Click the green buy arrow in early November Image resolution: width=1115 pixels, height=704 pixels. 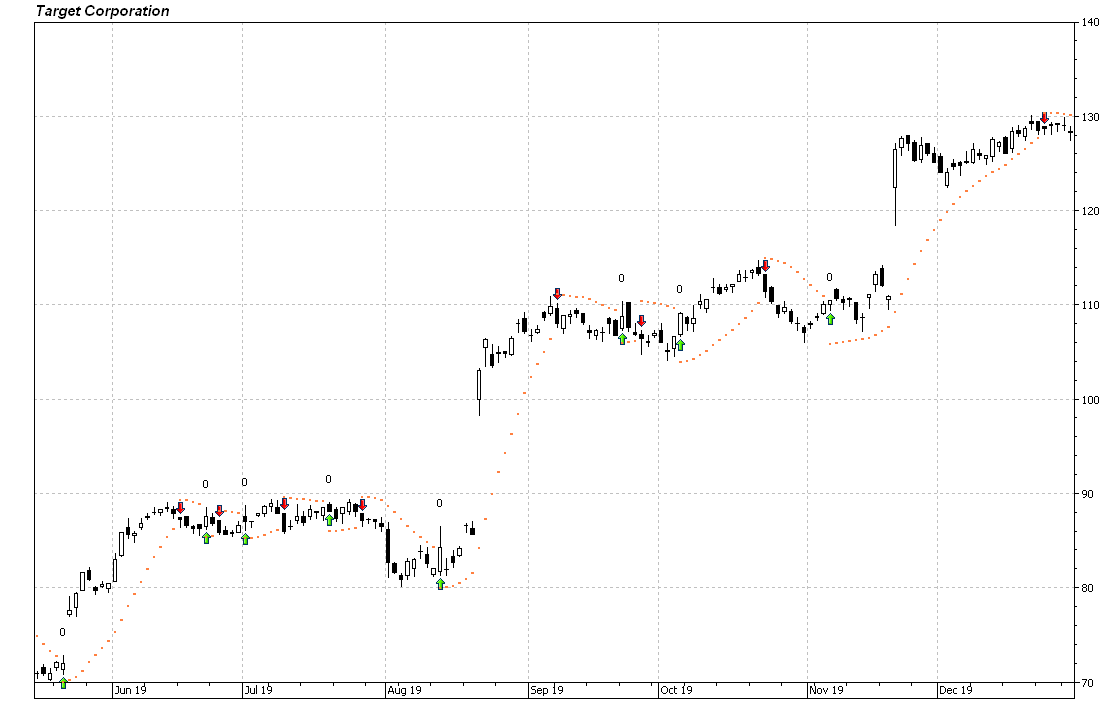pos(831,319)
